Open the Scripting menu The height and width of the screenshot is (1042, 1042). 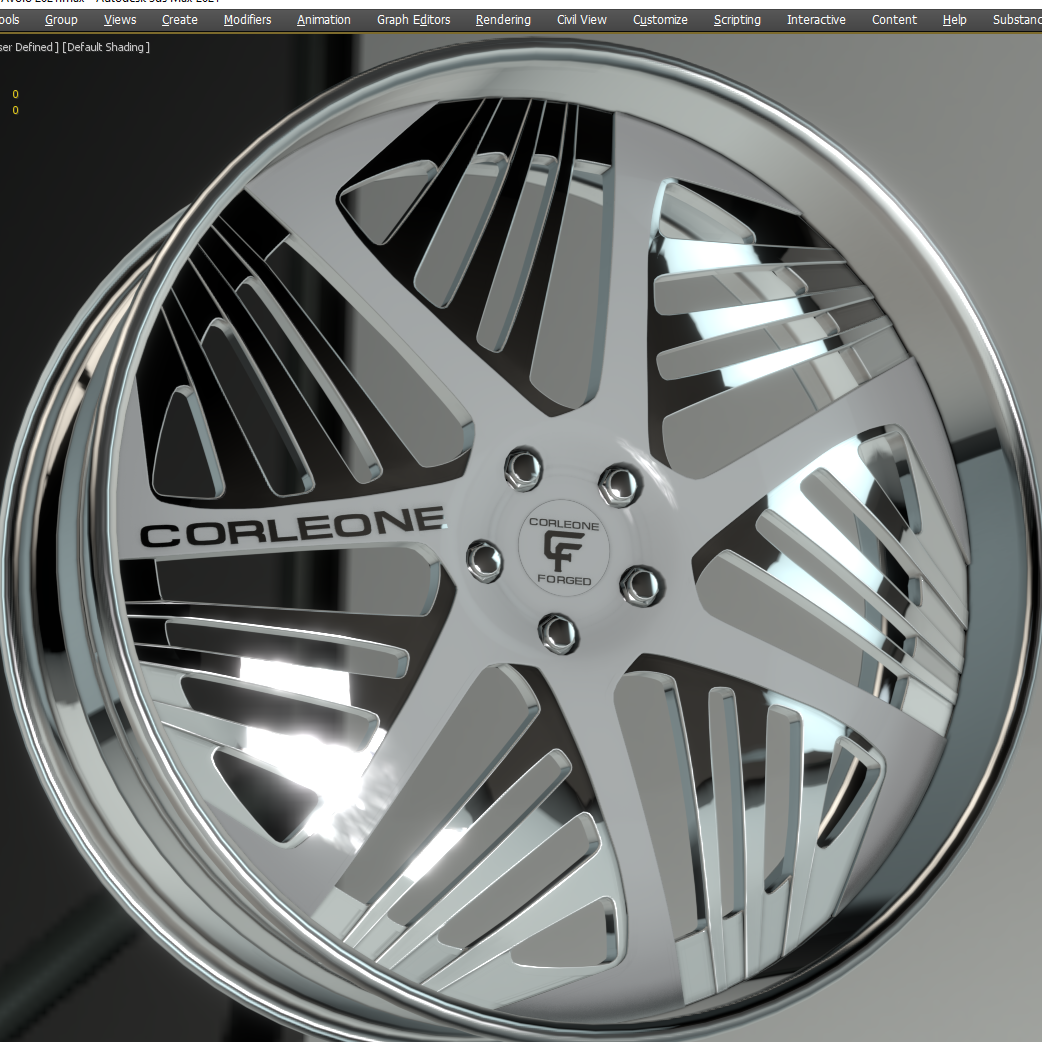coord(737,20)
